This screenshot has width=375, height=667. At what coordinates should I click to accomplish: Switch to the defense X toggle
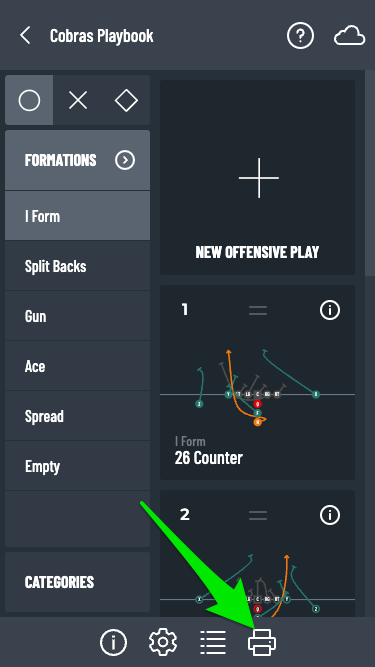tap(78, 100)
